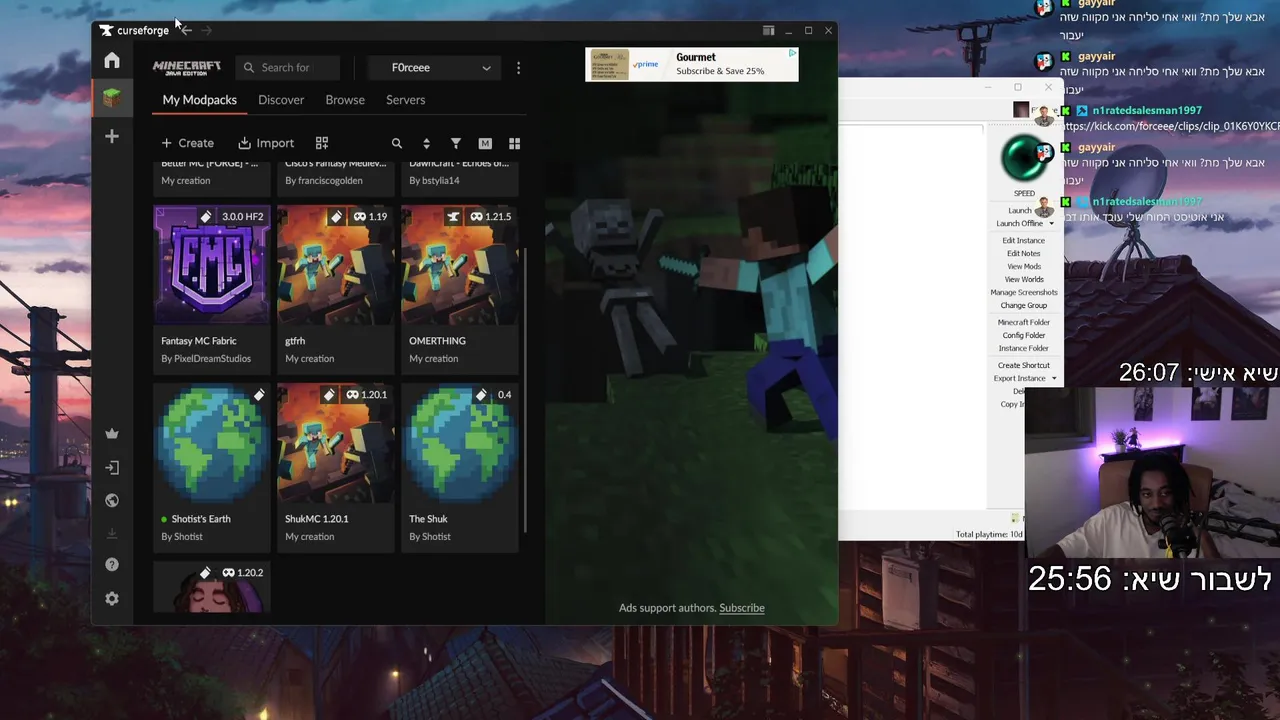Open Shotist's Earth modpack thumbnail

click(211, 443)
